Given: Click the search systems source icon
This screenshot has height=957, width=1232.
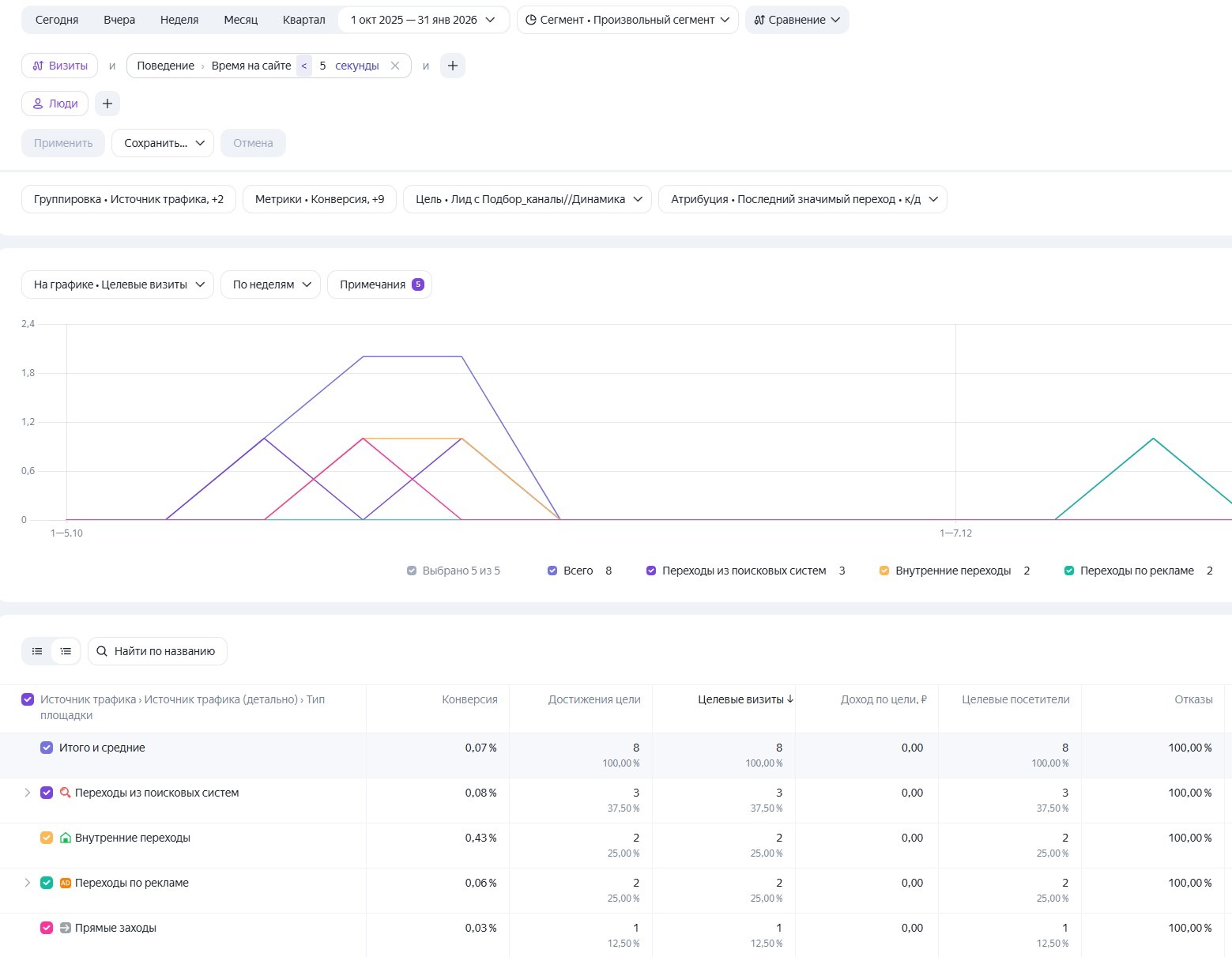Looking at the screenshot, I should point(66,793).
